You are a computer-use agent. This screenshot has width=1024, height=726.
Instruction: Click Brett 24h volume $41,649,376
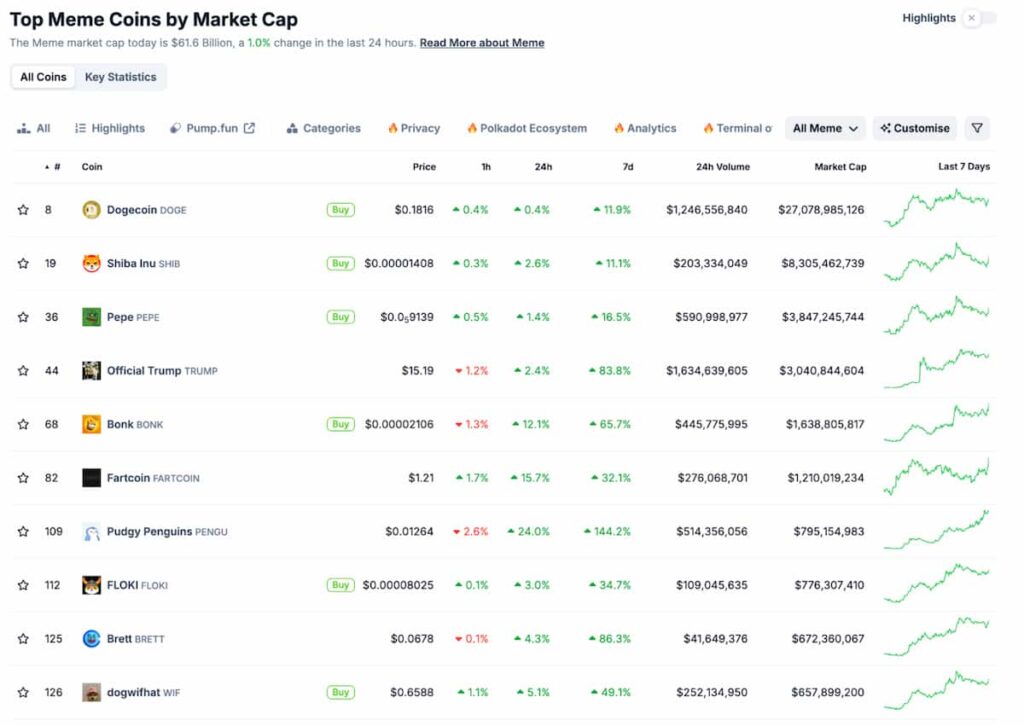(715, 639)
